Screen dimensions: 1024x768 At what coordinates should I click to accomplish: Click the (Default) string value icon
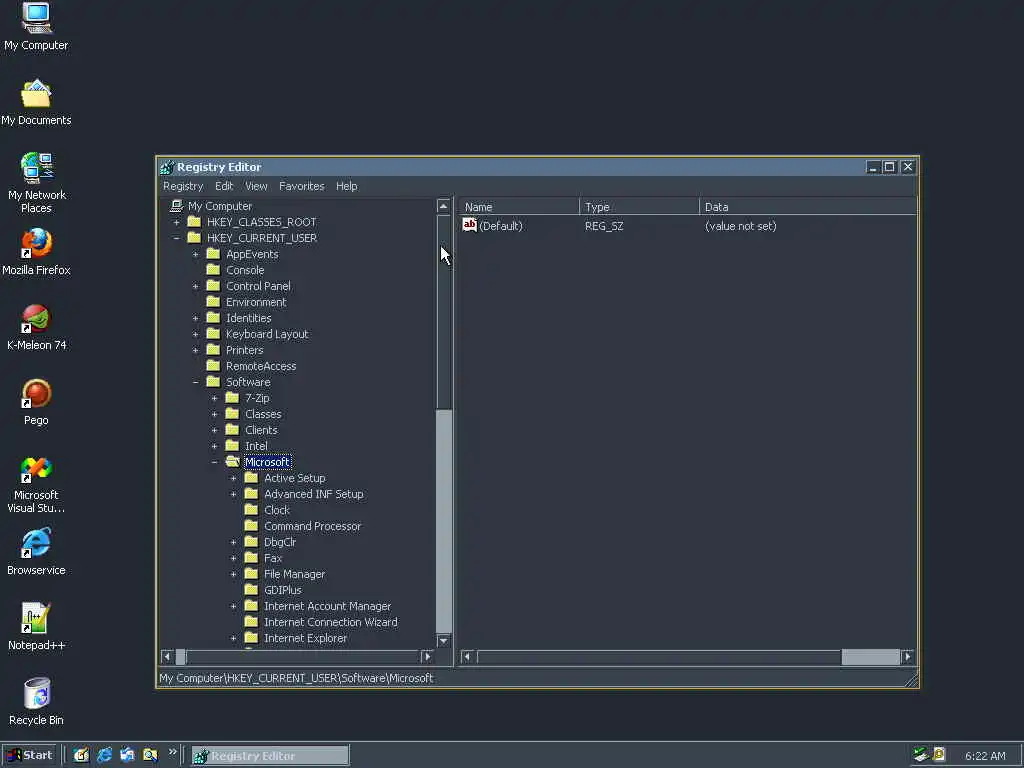pos(470,225)
